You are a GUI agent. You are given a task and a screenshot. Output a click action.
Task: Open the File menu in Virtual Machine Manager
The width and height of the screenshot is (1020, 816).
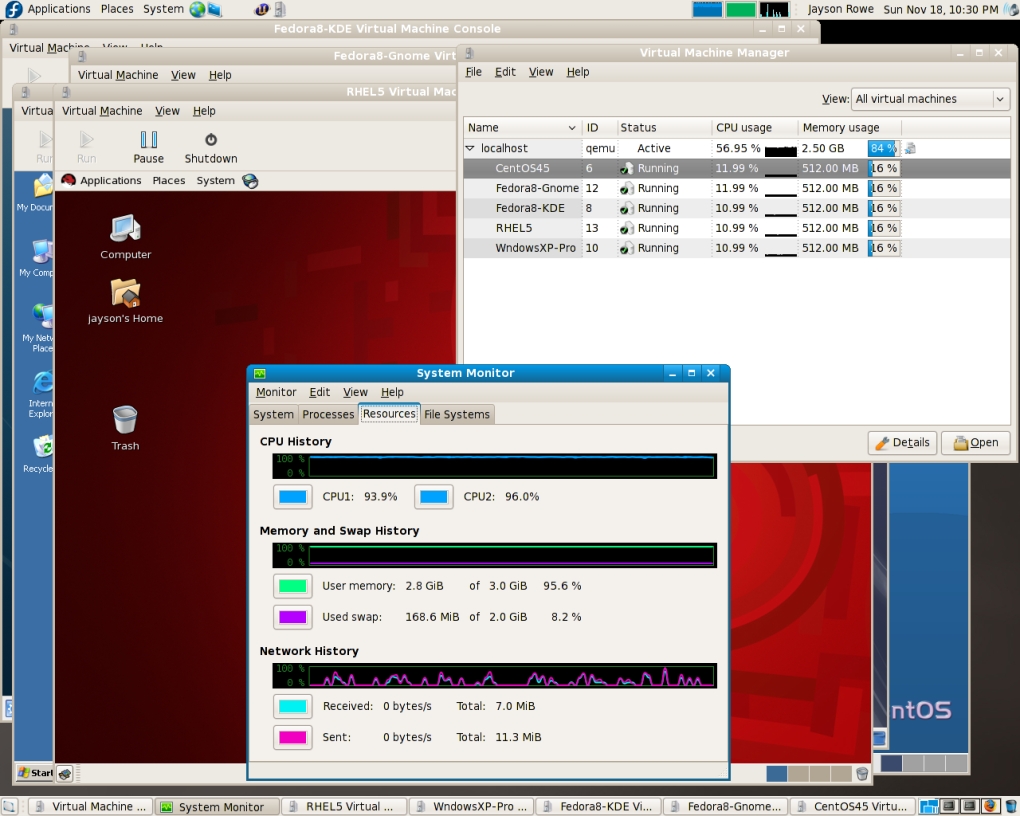(x=474, y=72)
